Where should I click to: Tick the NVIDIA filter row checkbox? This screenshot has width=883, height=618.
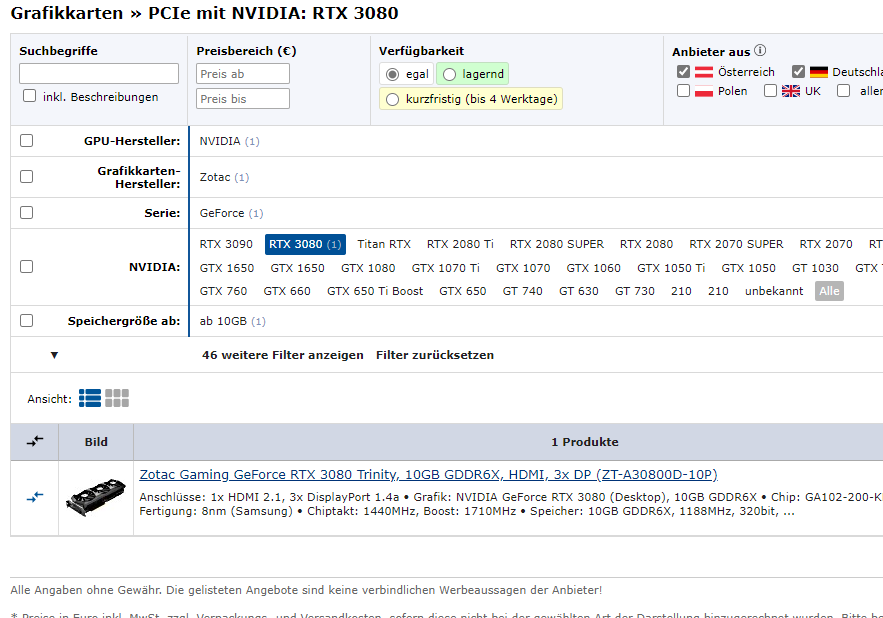tap(26, 266)
